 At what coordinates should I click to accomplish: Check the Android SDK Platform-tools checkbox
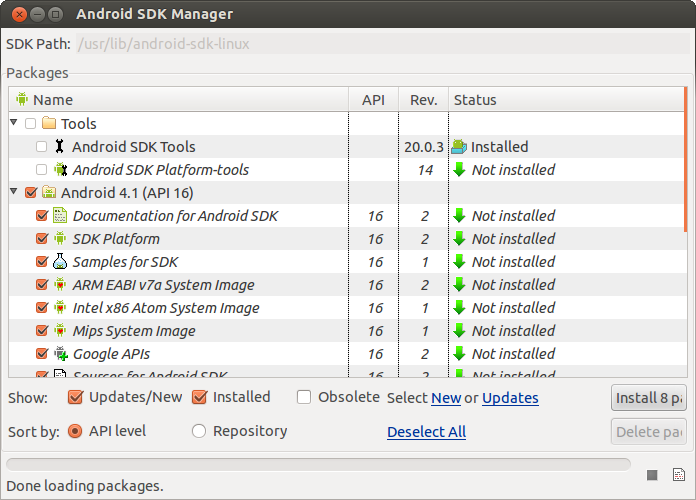click(x=41, y=170)
